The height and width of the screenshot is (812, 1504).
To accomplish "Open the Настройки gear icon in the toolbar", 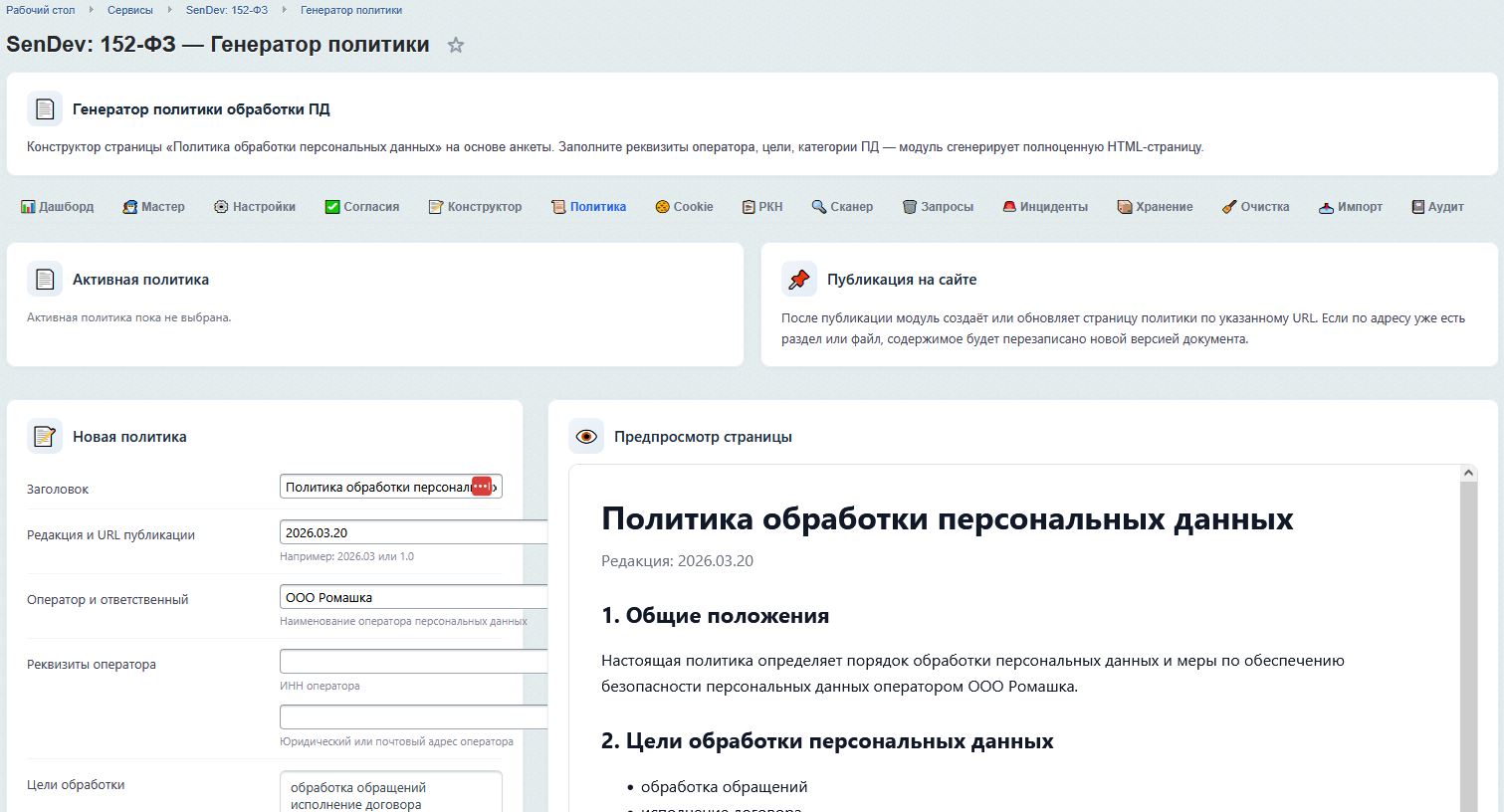I will [x=219, y=206].
